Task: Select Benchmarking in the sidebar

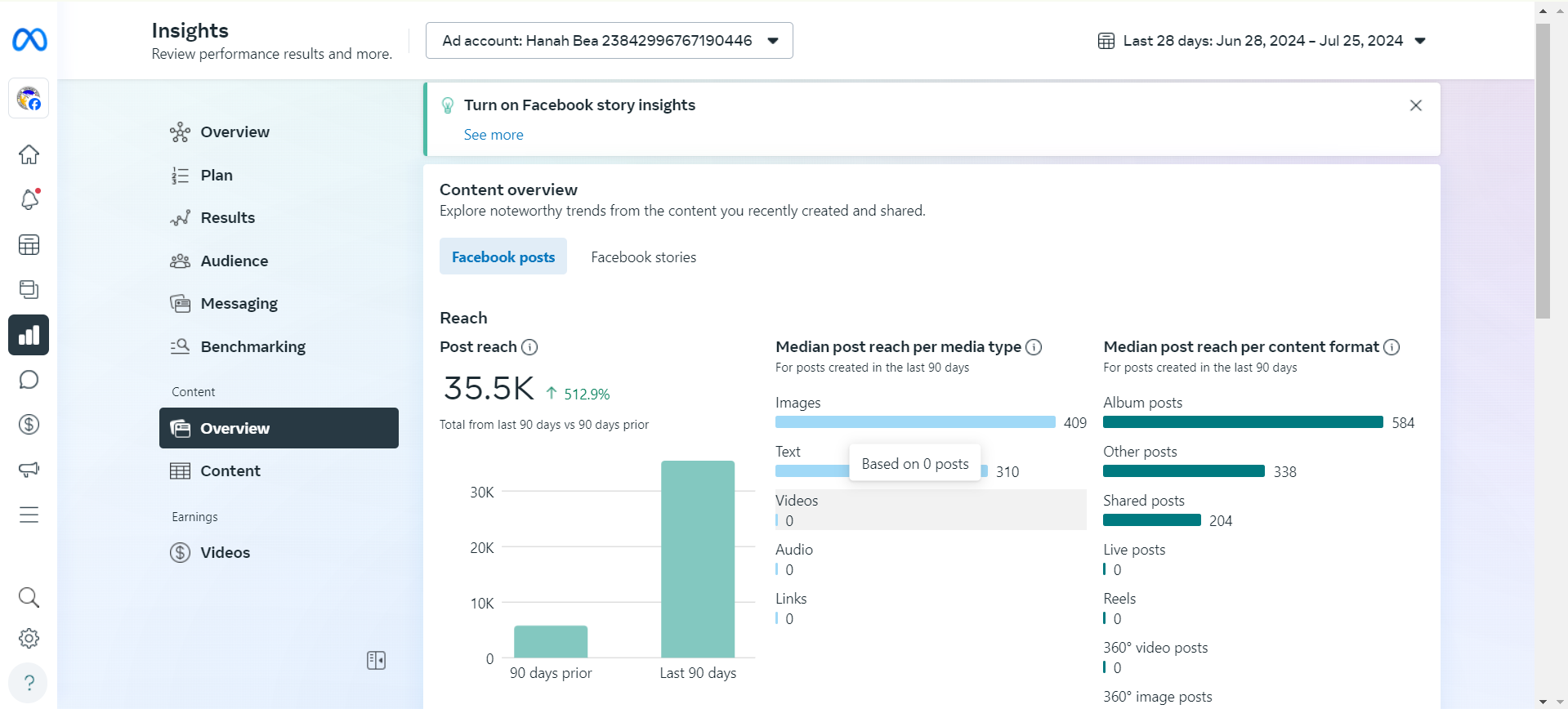Action: click(253, 346)
